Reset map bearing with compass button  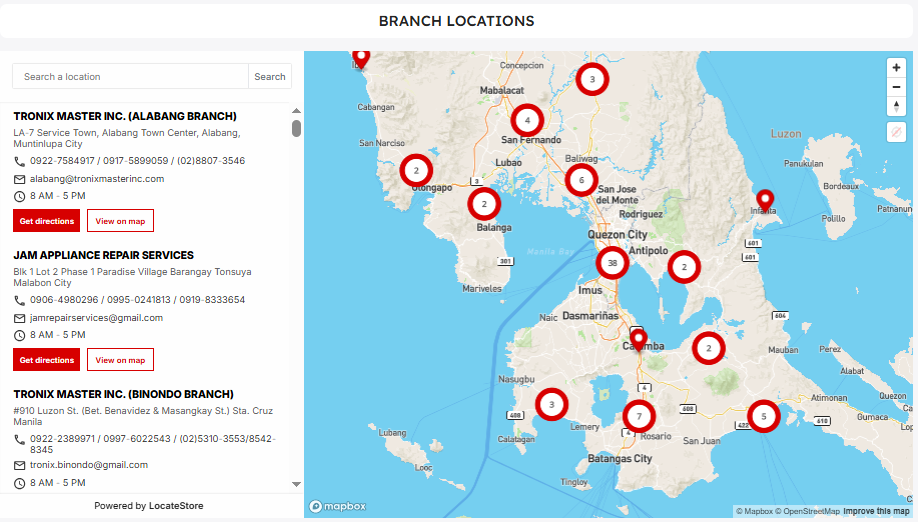896,106
